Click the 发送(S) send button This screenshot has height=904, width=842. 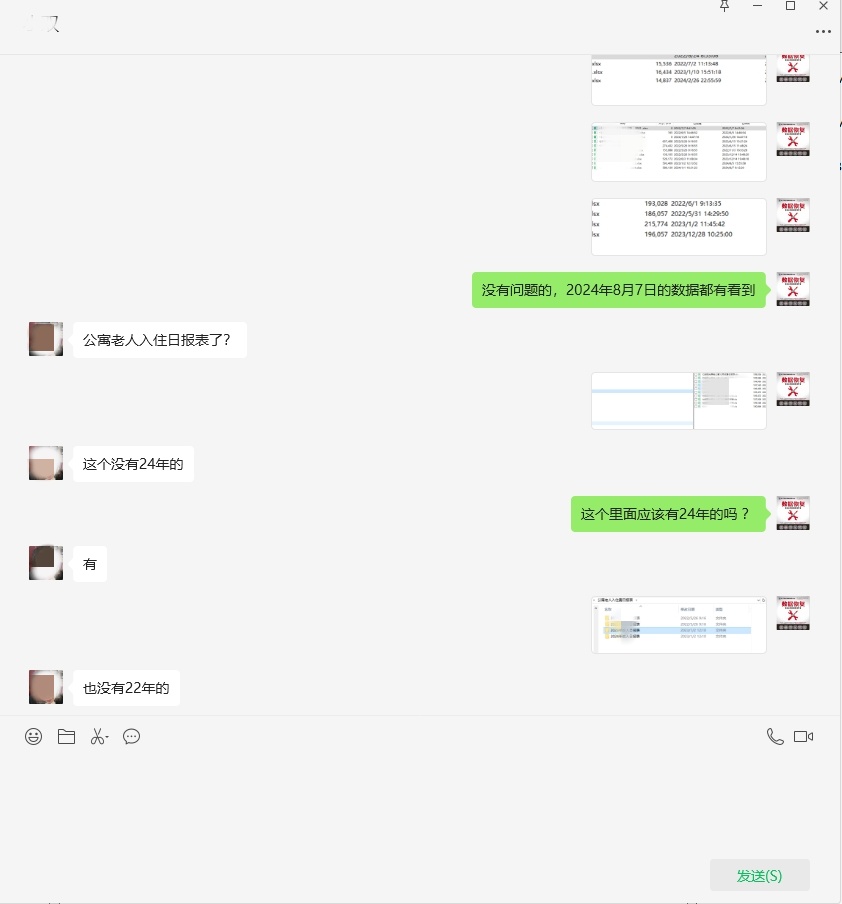click(760, 875)
